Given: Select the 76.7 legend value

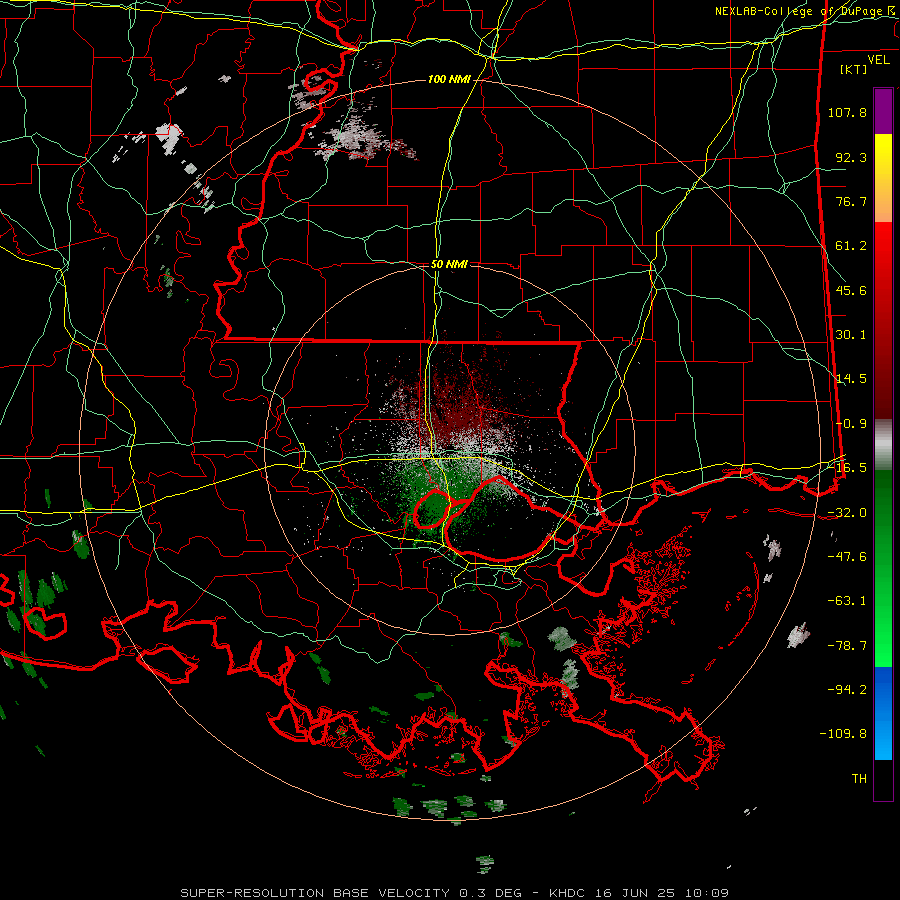Looking at the screenshot, I should 851,201.
